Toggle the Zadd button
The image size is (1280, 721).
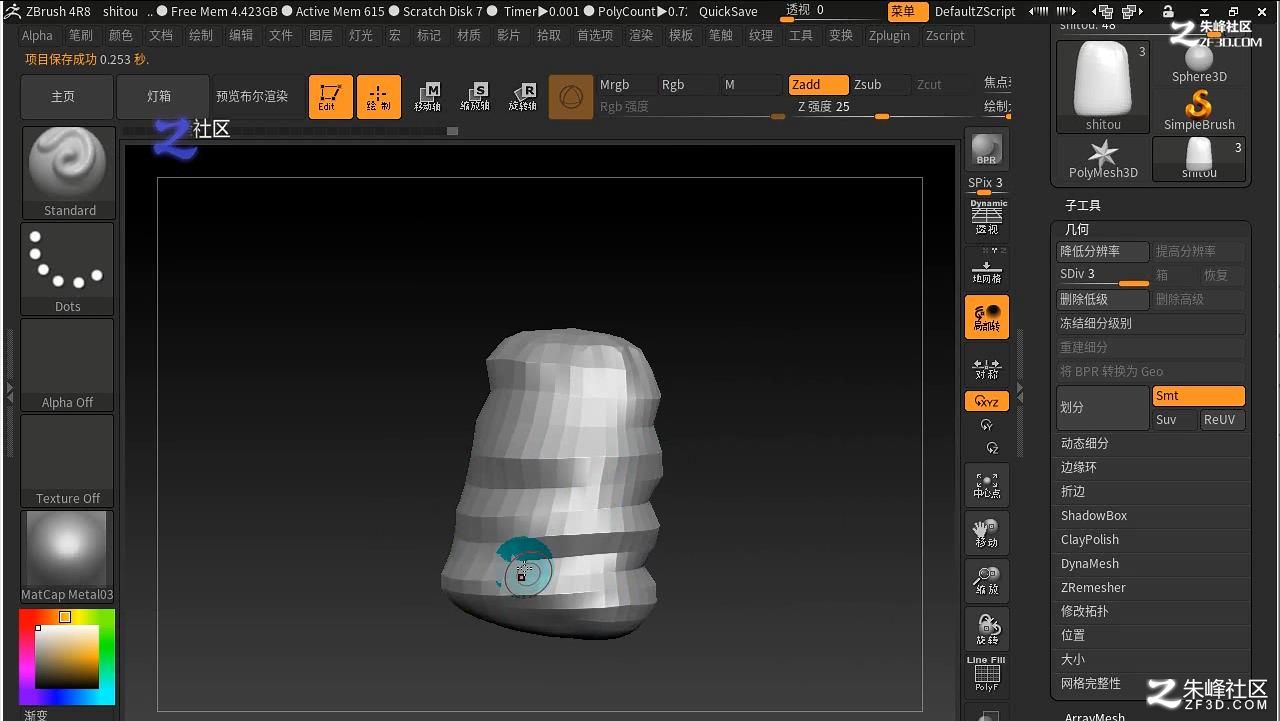point(818,85)
